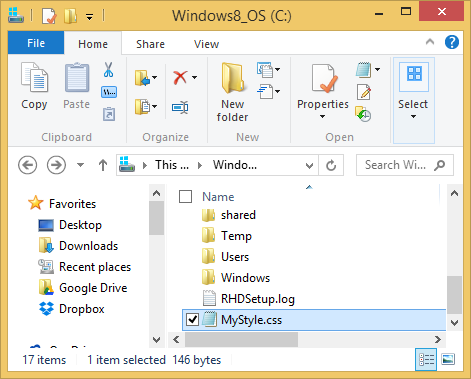Click the navigation pane scroll up arrow
Image resolution: width=471 pixels, height=379 pixels.
[156, 193]
